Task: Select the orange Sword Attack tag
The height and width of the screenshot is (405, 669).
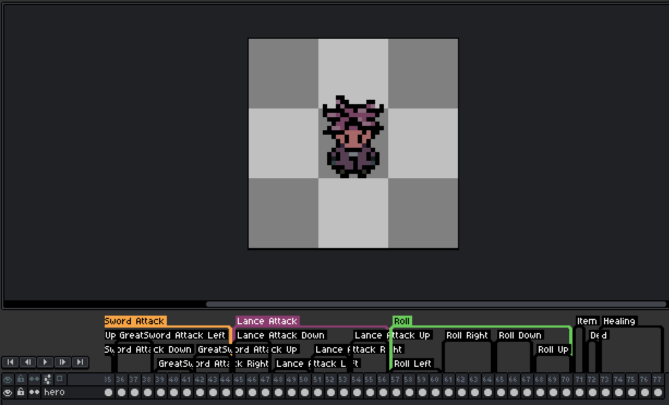Action: pos(135,321)
